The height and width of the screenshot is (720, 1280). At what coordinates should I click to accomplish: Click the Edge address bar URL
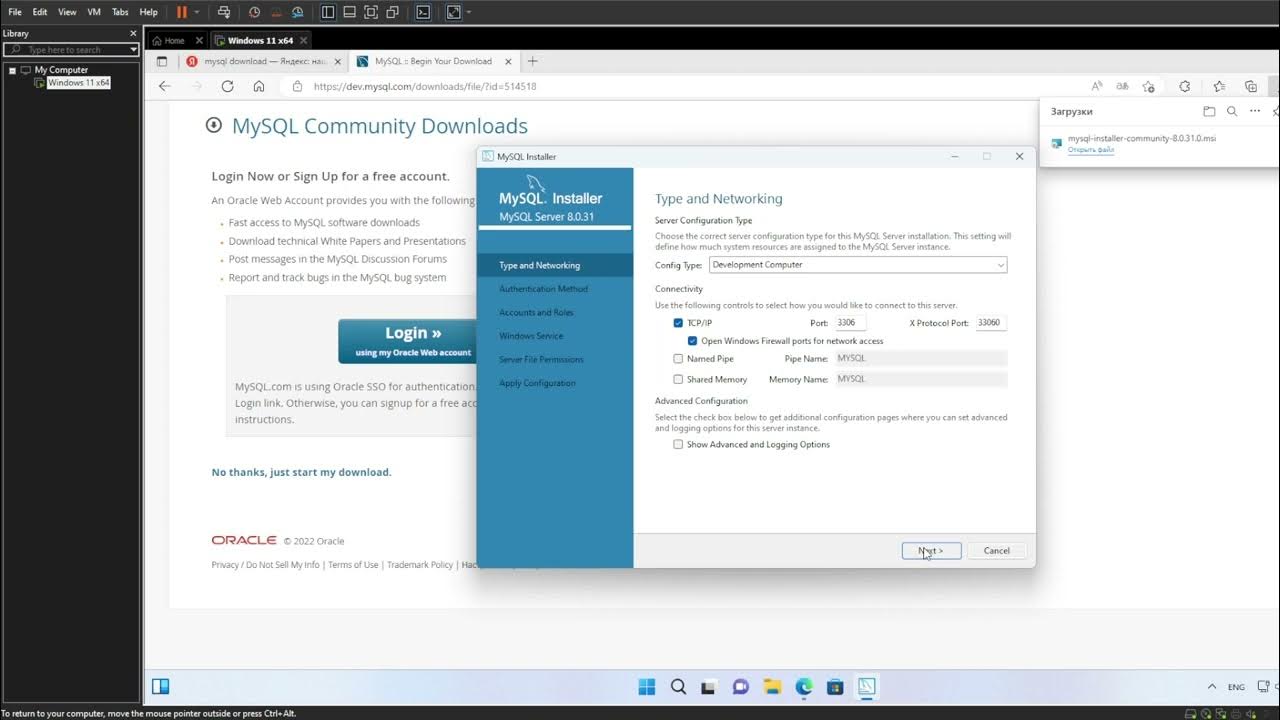(425, 87)
